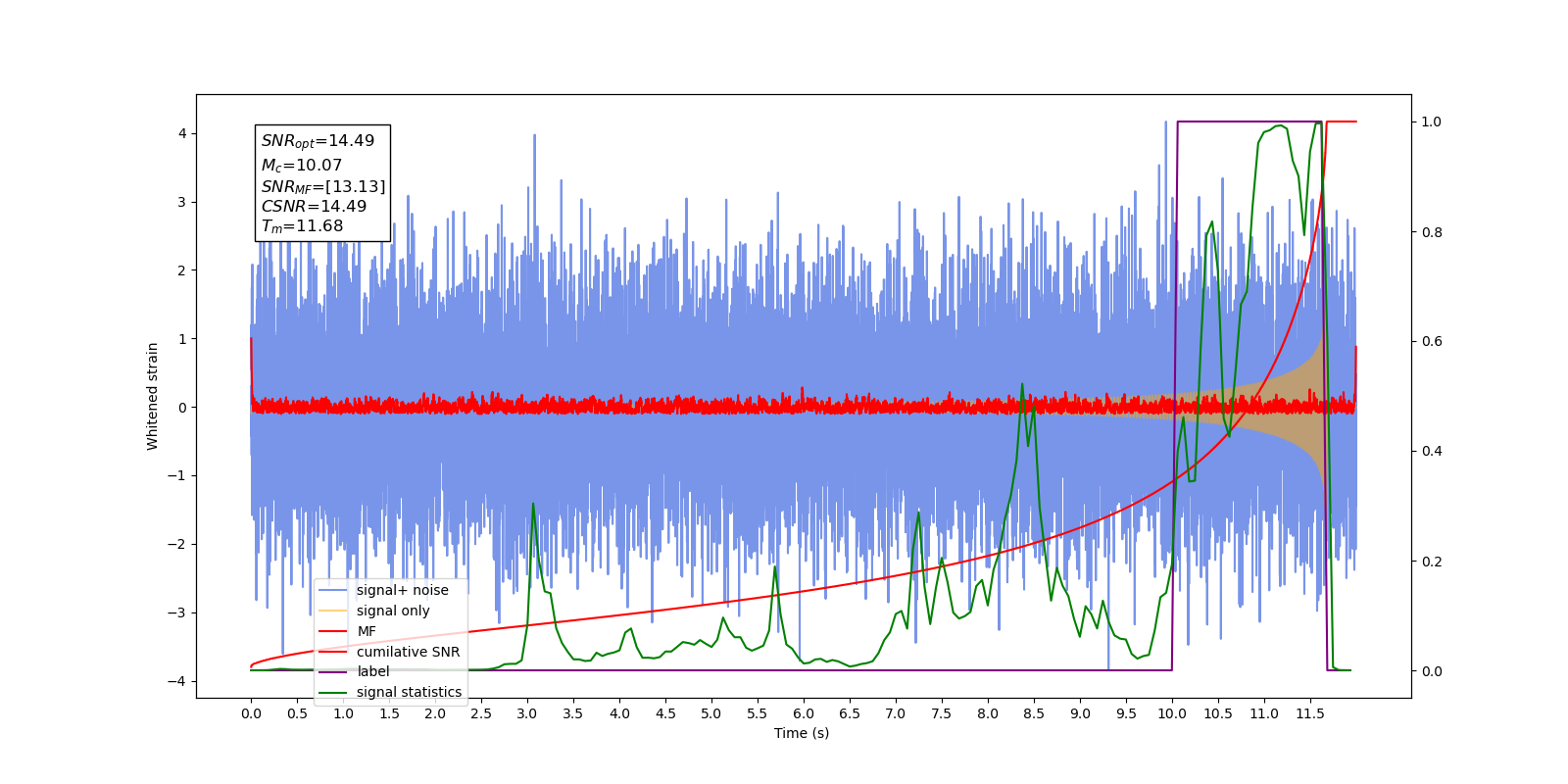Click the right y-axis tick label 0.6

click(1432, 341)
